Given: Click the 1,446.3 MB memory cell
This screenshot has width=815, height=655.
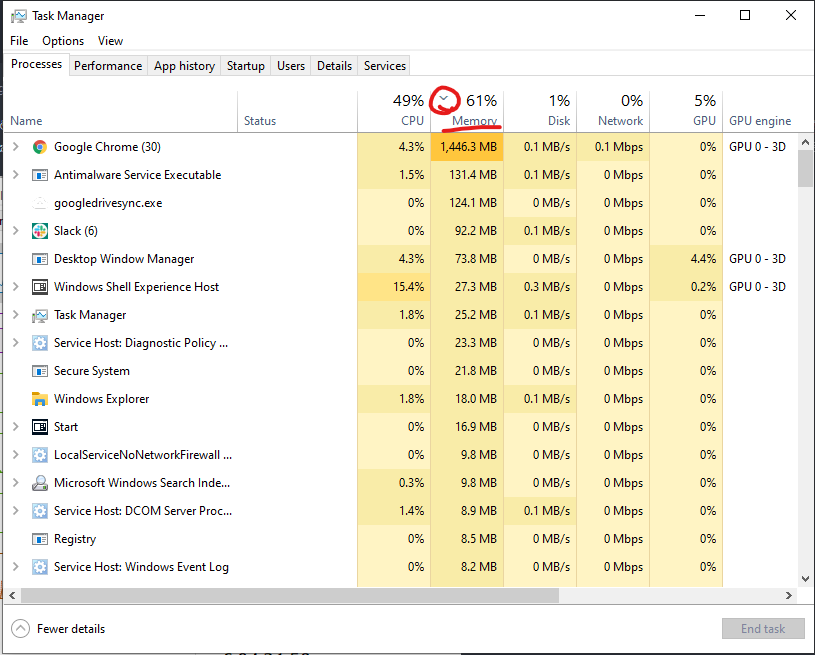Looking at the screenshot, I should tap(467, 147).
